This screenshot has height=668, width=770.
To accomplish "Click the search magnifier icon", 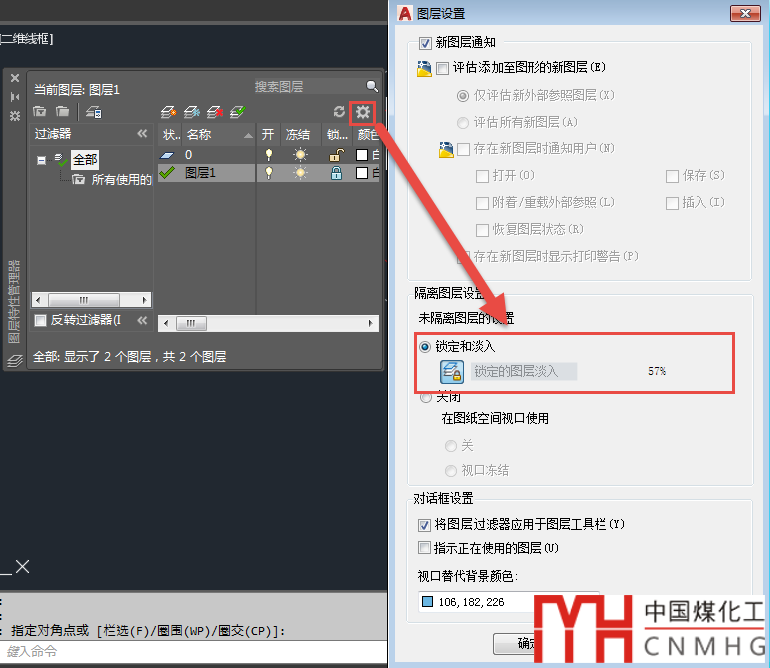I will pyautogui.click(x=372, y=87).
